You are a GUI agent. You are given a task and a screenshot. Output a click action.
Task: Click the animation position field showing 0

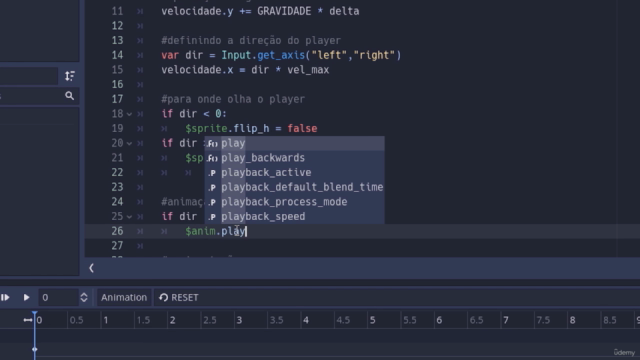(58, 298)
